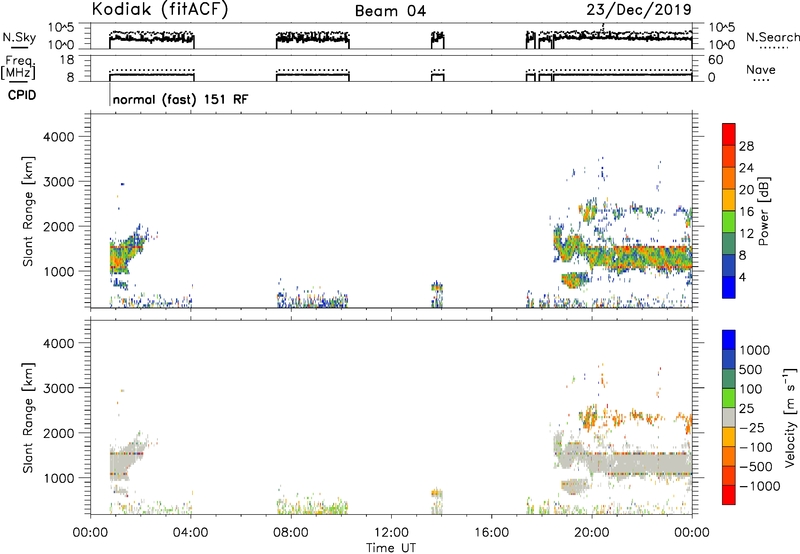Click the '20:00' time axis tick label

point(592,533)
